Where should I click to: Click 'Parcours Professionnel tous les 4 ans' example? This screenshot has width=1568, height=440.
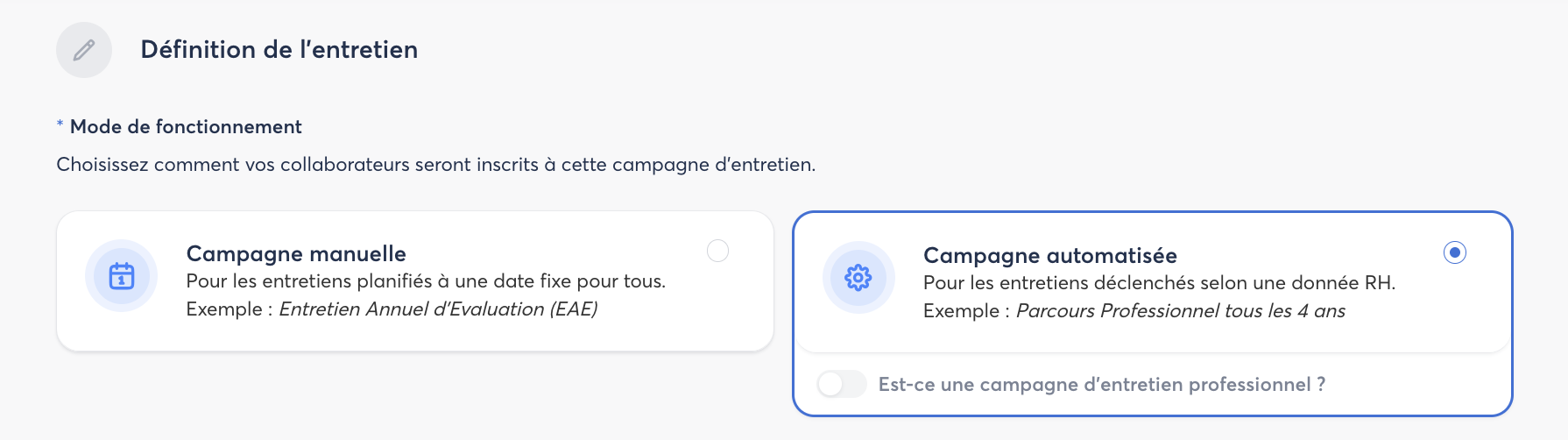click(x=1181, y=310)
